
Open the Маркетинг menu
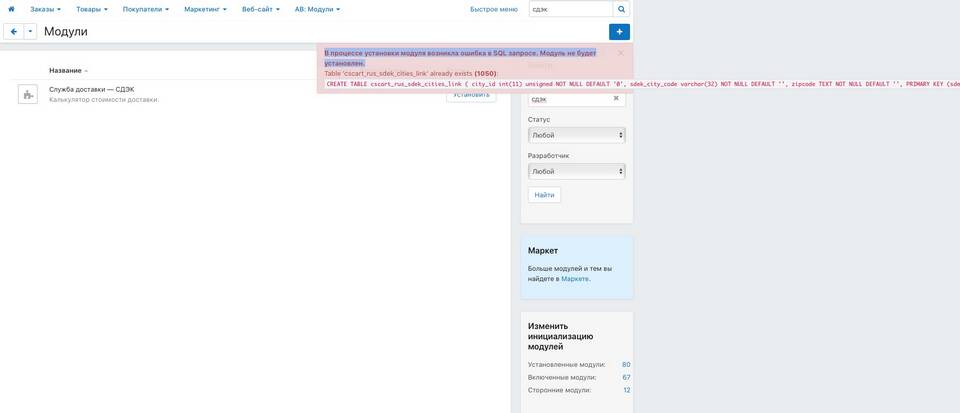pos(206,10)
